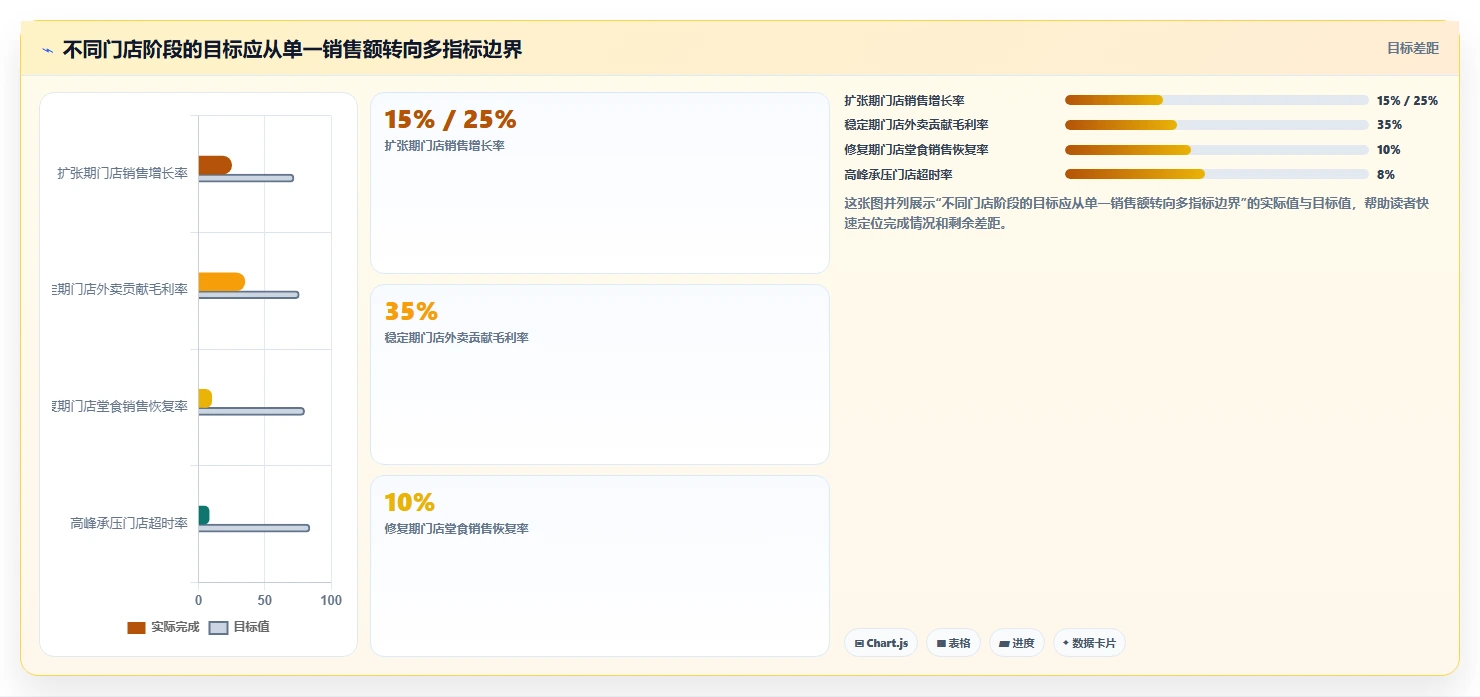Click target bar for 高峰承压门店超时率 in chart
Image resolution: width=1480 pixels, height=697 pixels.
coord(254,528)
